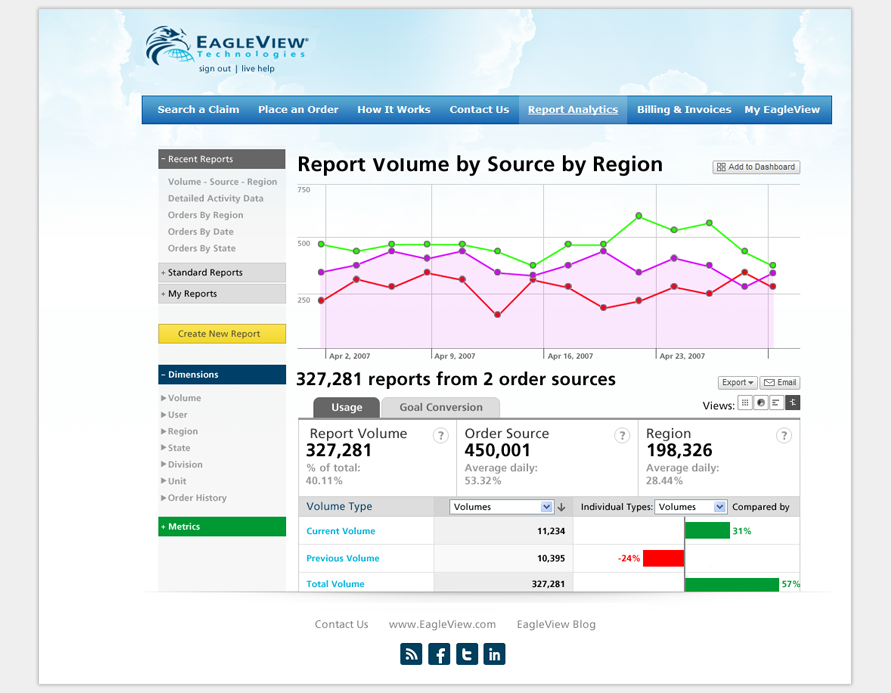Image resolution: width=891 pixels, height=693 pixels.
Task: Click the sort arrow beside Volumes dropdown
Action: (x=561, y=507)
